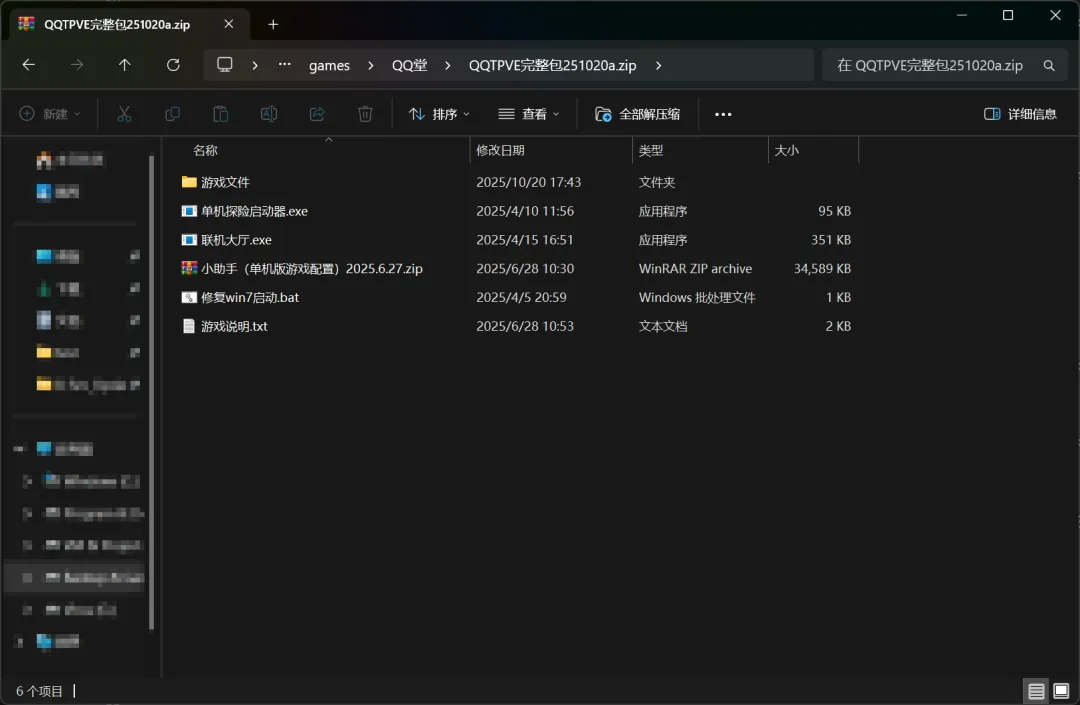Open the see more ellipsis menu
Image resolution: width=1080 pixels, height=705 pixels.
click(x=723, y=114)
